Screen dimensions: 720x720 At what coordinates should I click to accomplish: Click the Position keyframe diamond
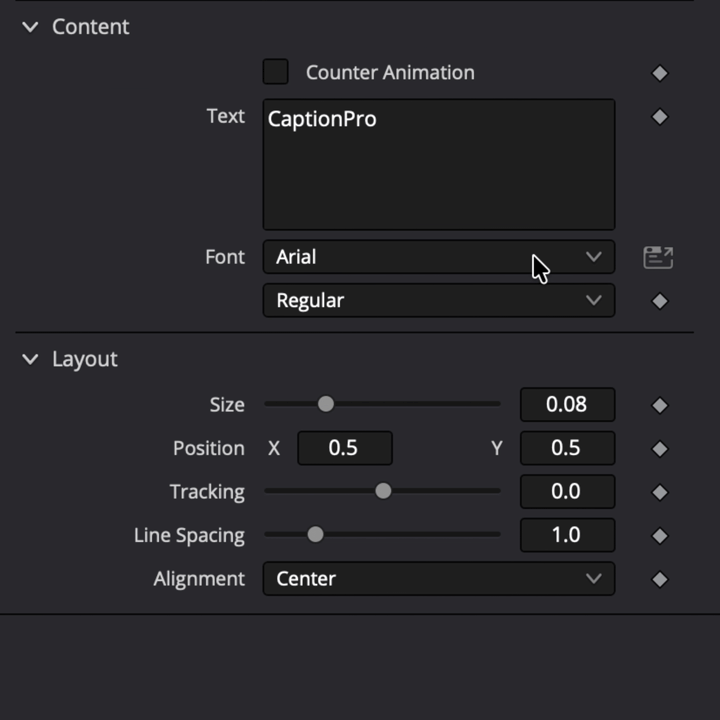pos(660,449)
